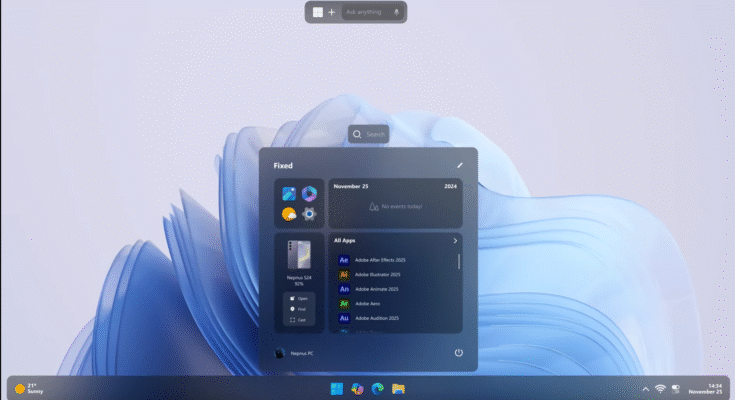Launch Adobe Aero
The width and height of the screenshot is (735, 400).
coord(360,303)
